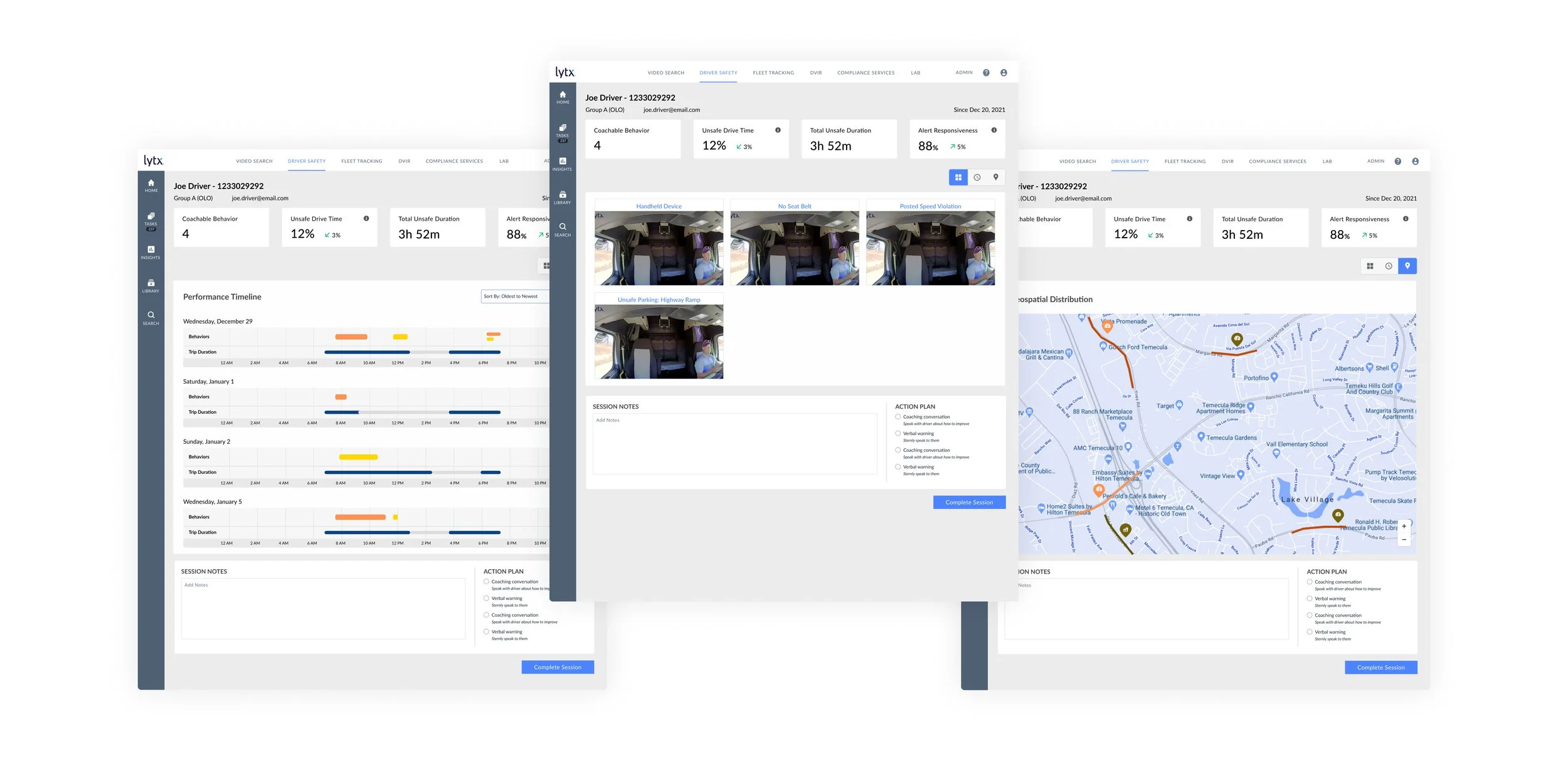
Task: Open the Unsafe Parking: Highway Ramp thumbnail
Action: point(659,341)
